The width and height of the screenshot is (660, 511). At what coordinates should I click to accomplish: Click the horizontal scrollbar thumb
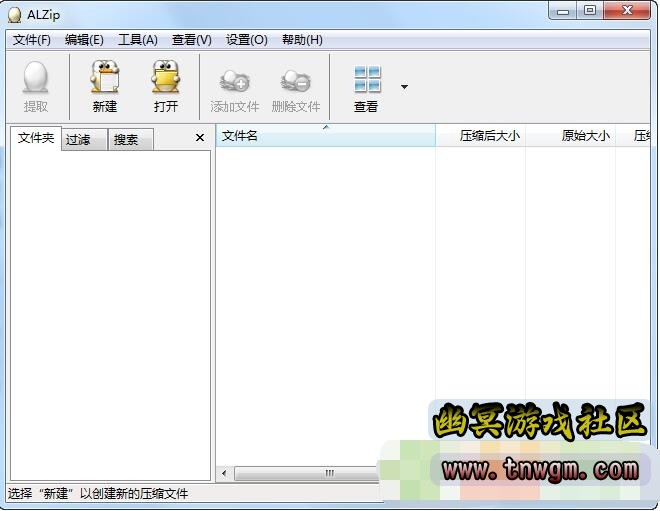coord(307,474)
